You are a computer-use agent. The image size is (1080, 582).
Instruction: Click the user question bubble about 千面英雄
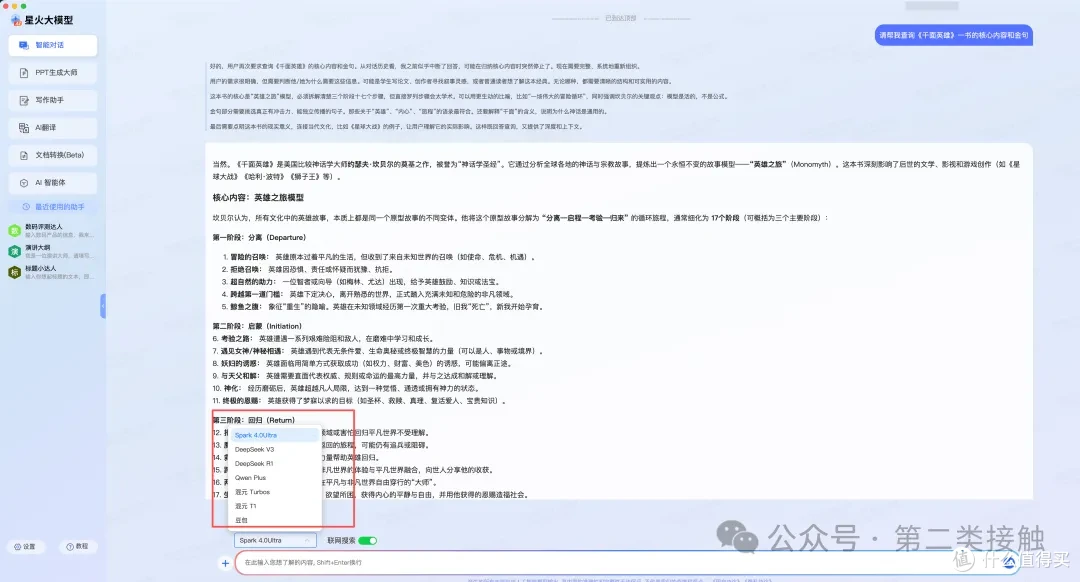[x=954, y=35]
